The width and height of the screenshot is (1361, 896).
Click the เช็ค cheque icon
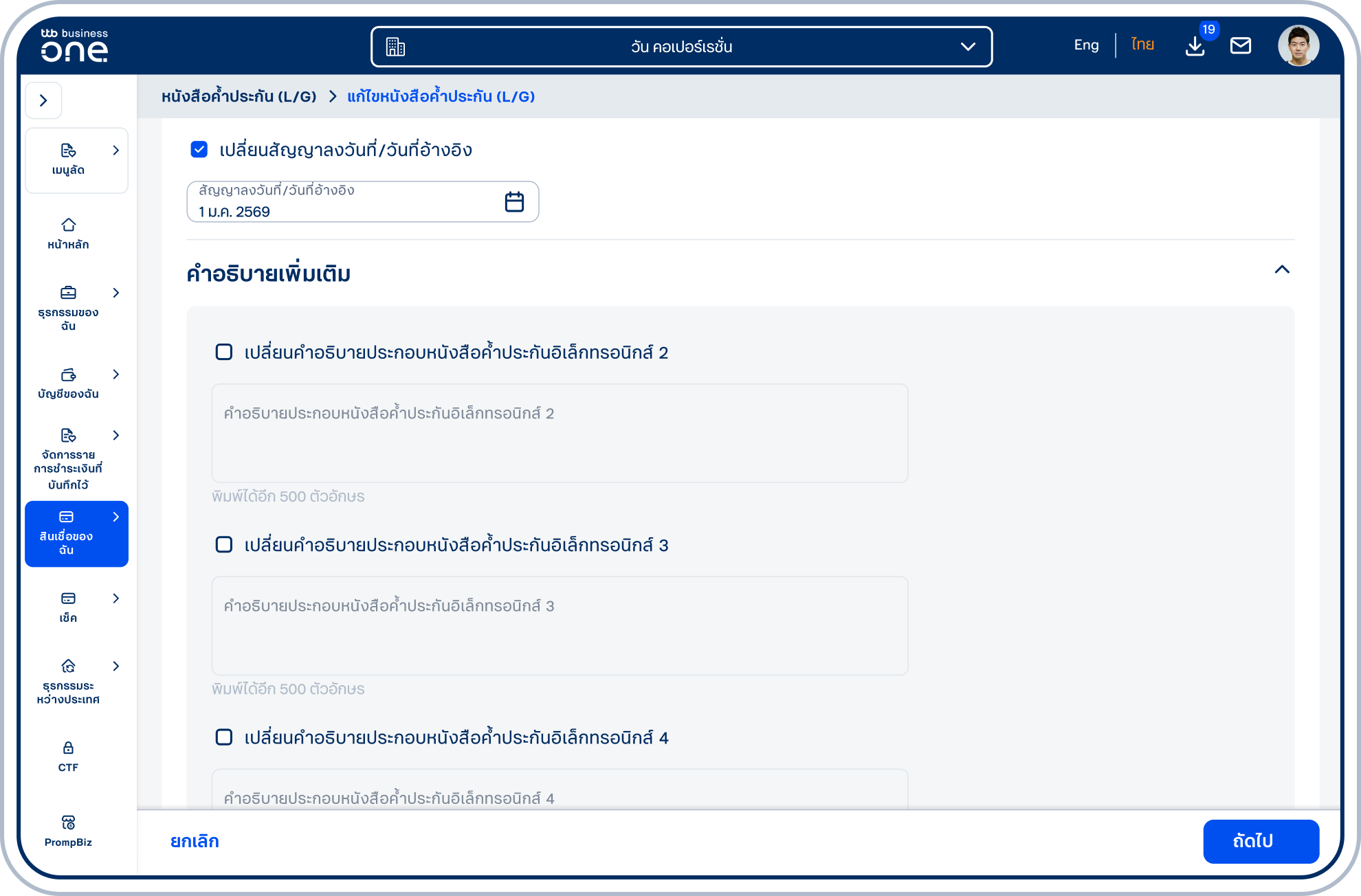(x=68, y=598)
